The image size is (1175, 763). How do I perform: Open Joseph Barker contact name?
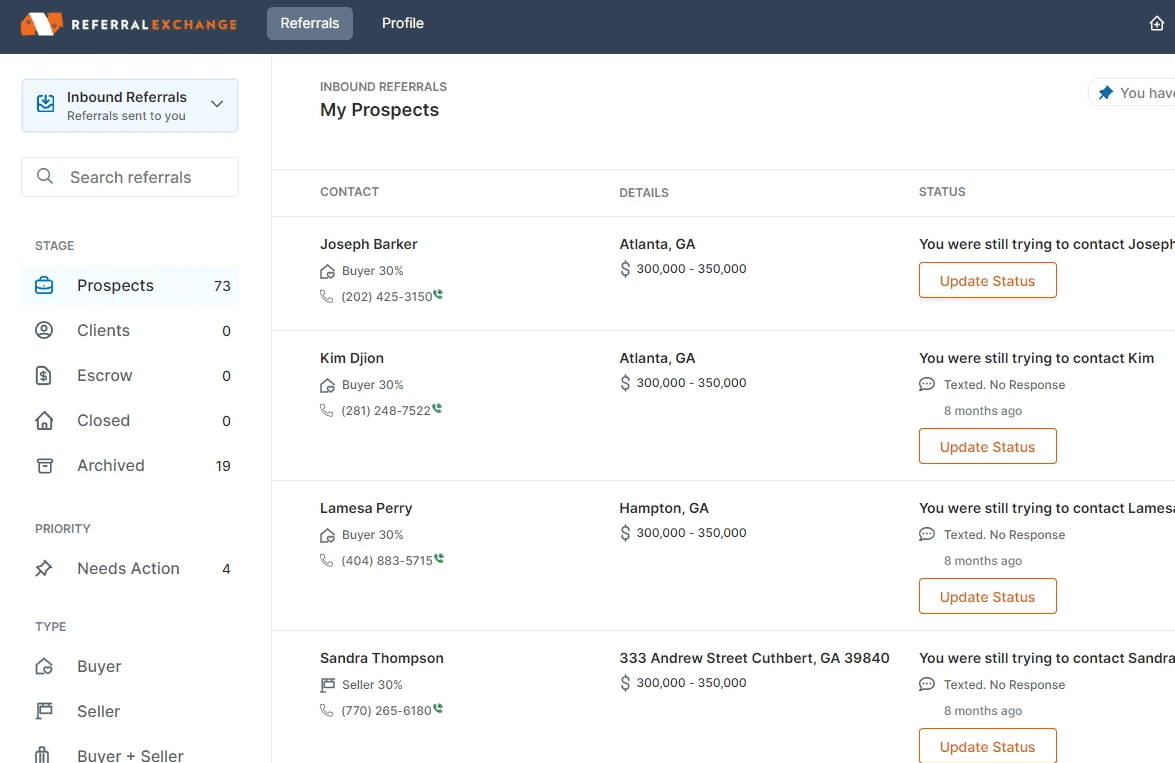pos(369,244)
